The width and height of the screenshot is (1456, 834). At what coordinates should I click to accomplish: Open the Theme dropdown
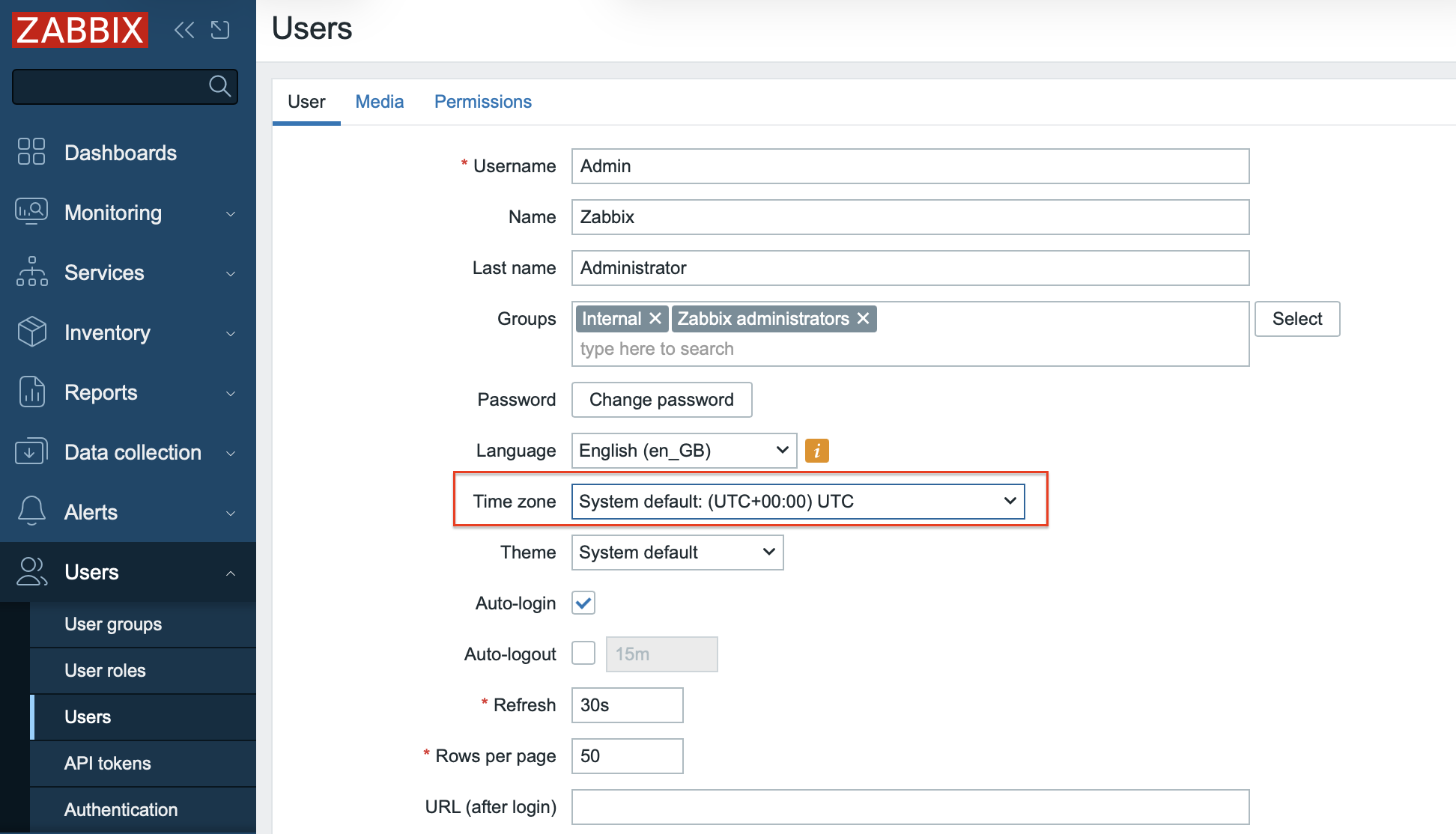676,553
